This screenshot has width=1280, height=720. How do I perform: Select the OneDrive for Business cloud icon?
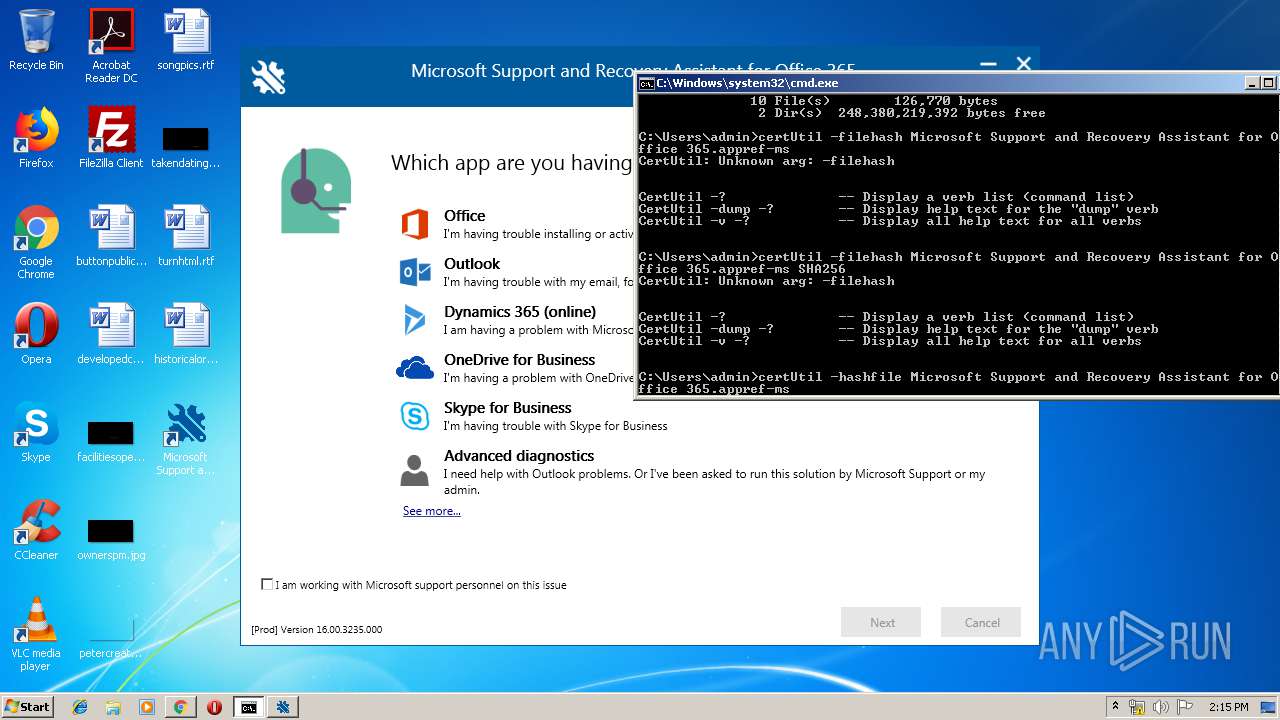click(415, 368)
